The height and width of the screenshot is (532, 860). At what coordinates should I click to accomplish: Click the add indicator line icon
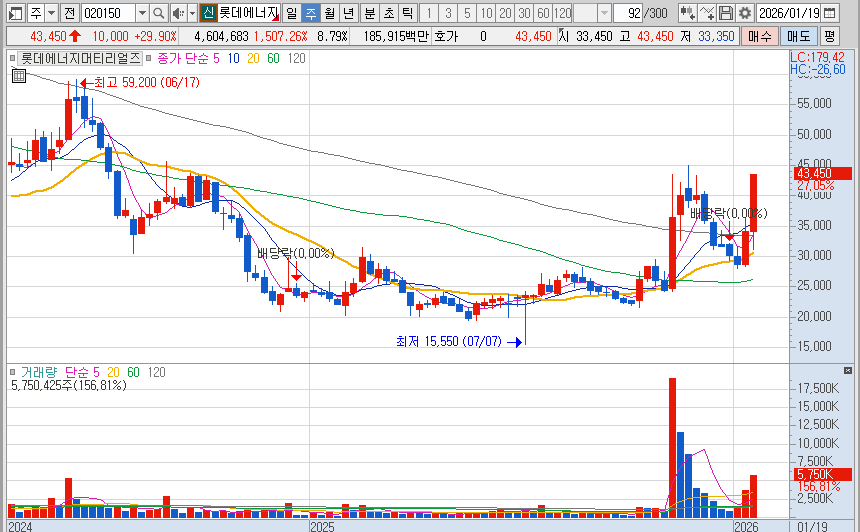(x=706, y=13)
